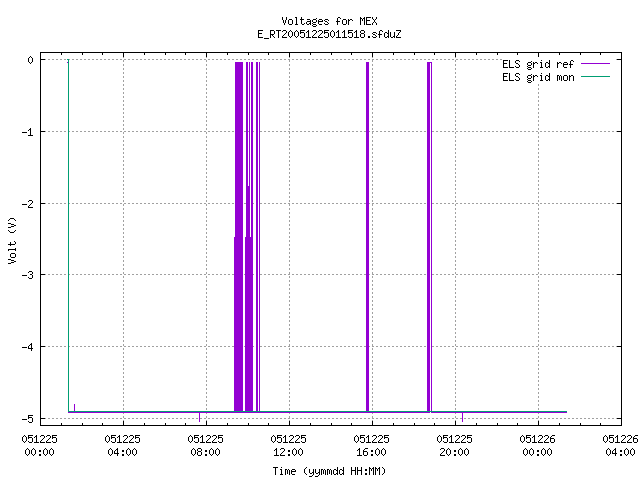Click the 'Time (yymmdd HH:MM)' x-axis label
The height and width of the screenshot is (480, 640).
point(329,471)
